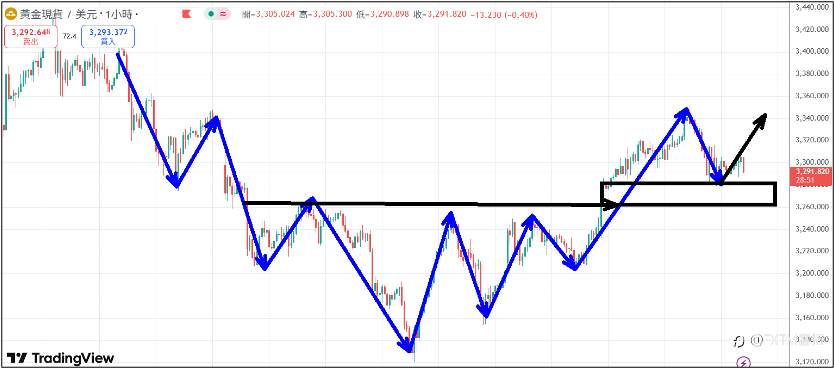Click the 3,260.000 price scale label
The height and width of the screenshot is (368, 834).
coord(812,206)
